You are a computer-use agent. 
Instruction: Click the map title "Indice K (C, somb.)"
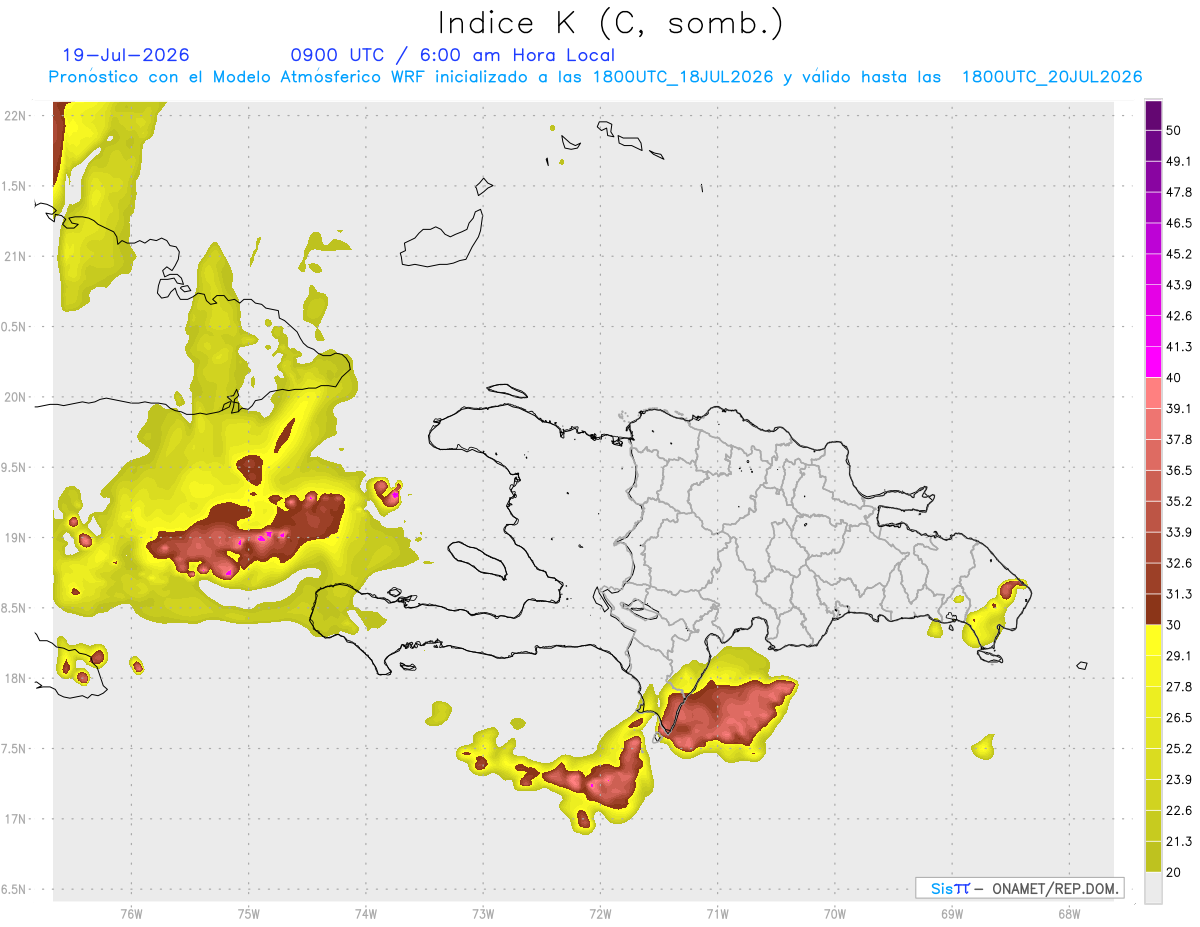[610, 23]
